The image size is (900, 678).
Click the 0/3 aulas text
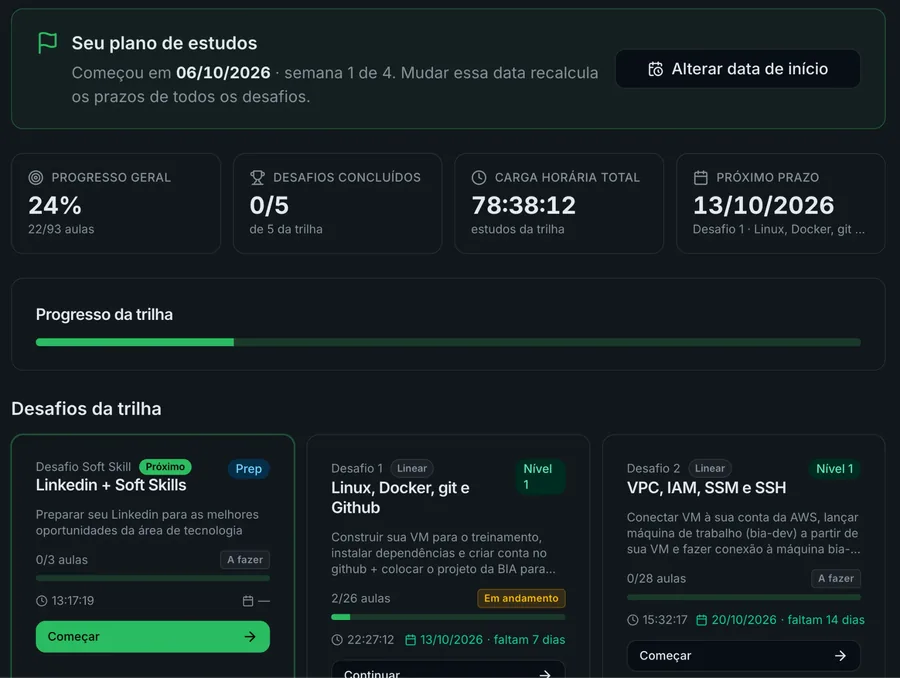[x=62, y=560]
